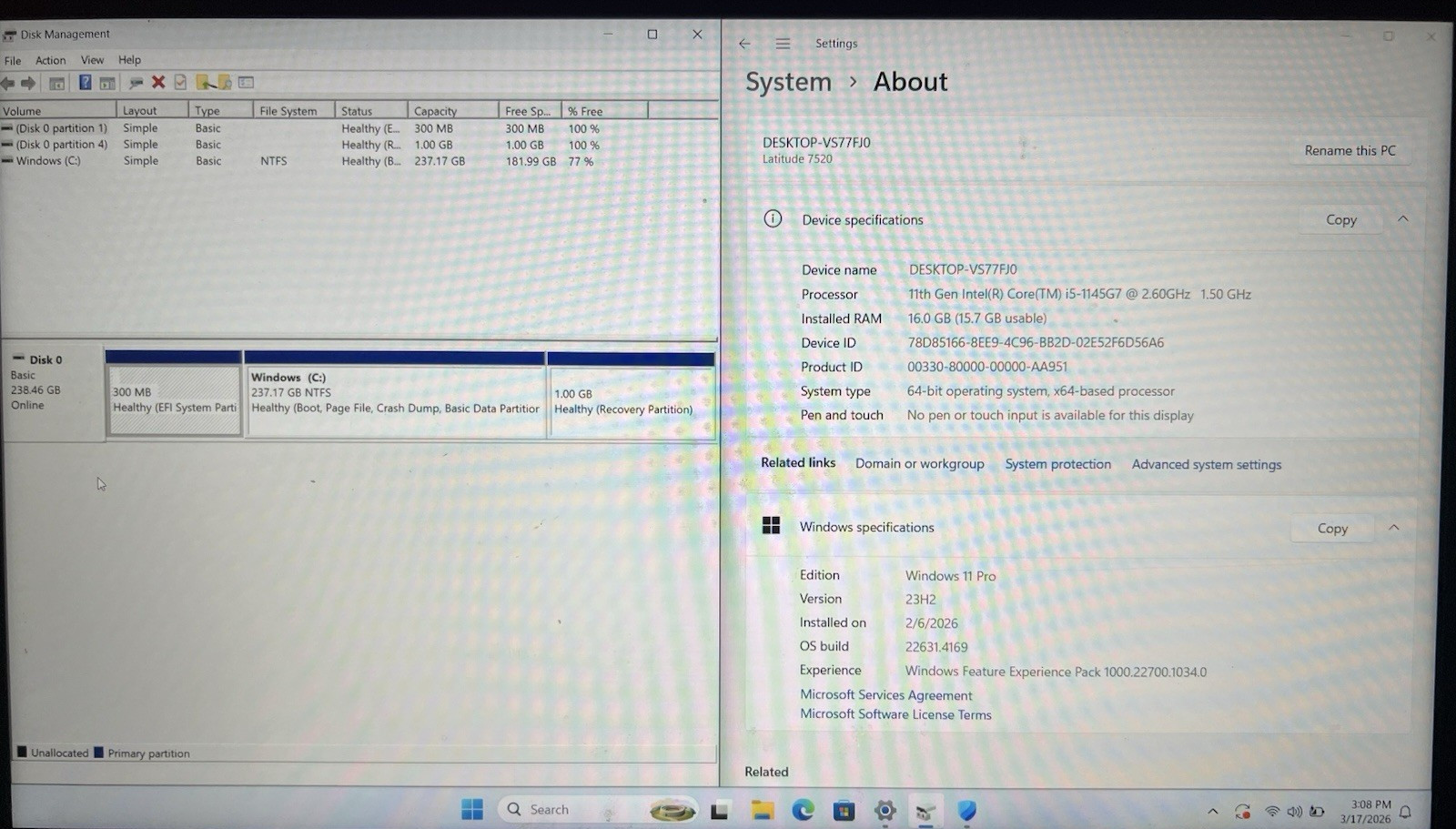Sort by the Capacity column header

tap(452, 110)
